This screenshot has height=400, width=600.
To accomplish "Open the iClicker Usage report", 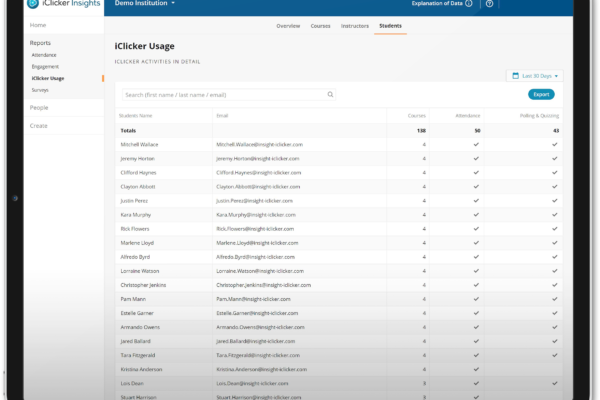I will [48, 78].
